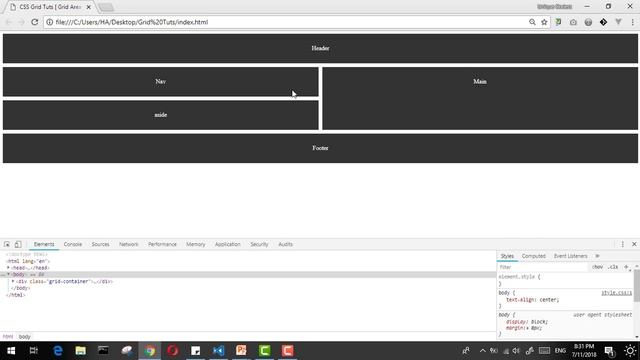Click the black diamond extension icon

[603, 22]
